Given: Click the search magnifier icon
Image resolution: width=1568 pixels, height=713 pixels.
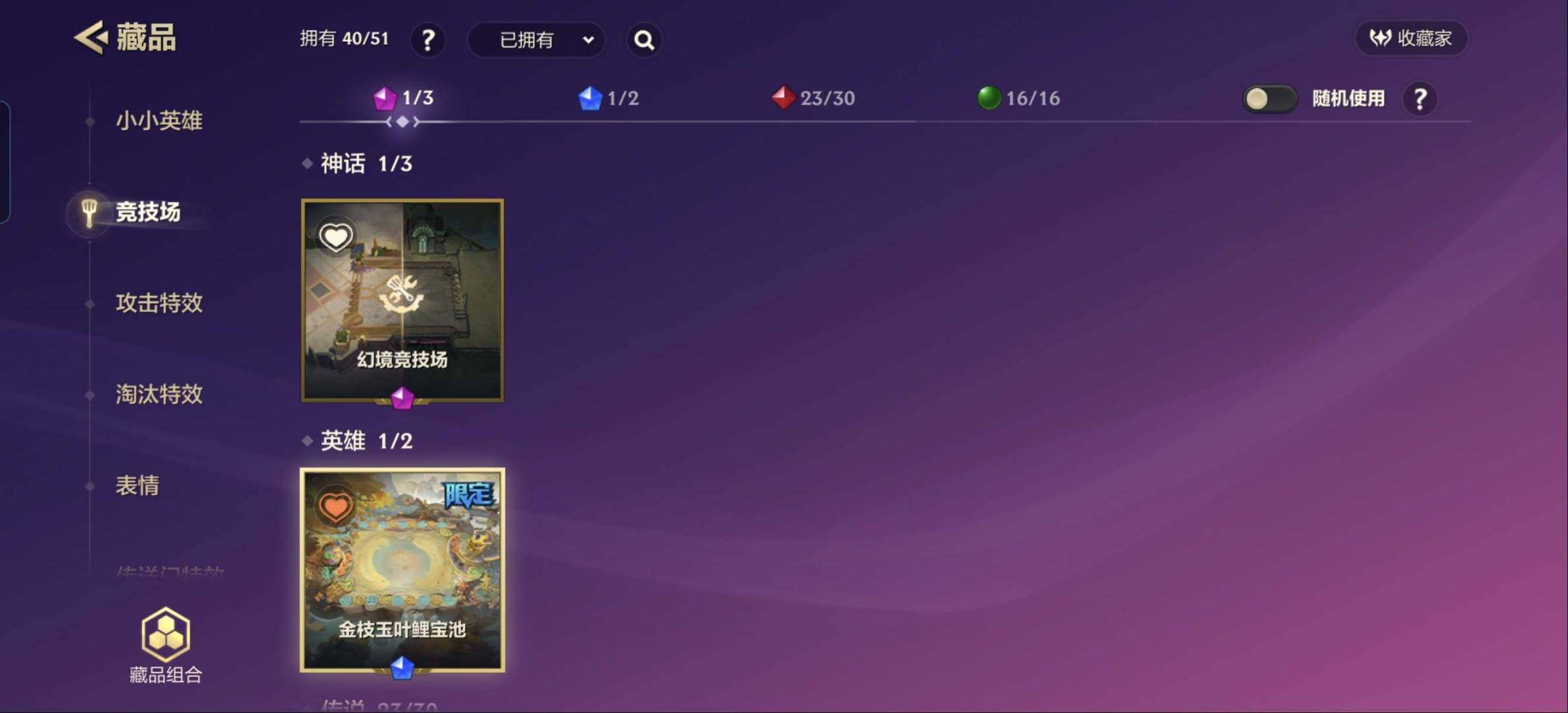Looking at the screenshot, I should point(644,40).
